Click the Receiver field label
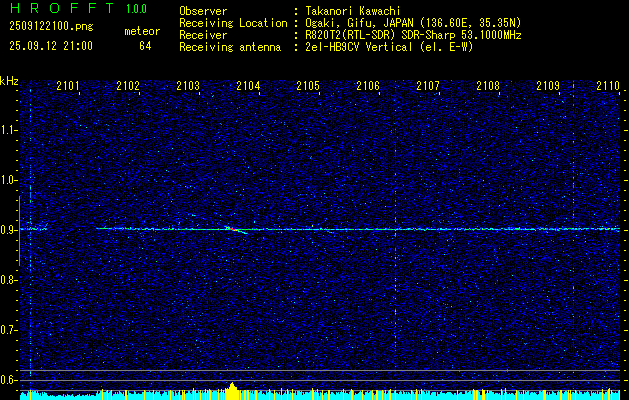The height and width of the screenshot is (400, 629). [x=203, y=35]
